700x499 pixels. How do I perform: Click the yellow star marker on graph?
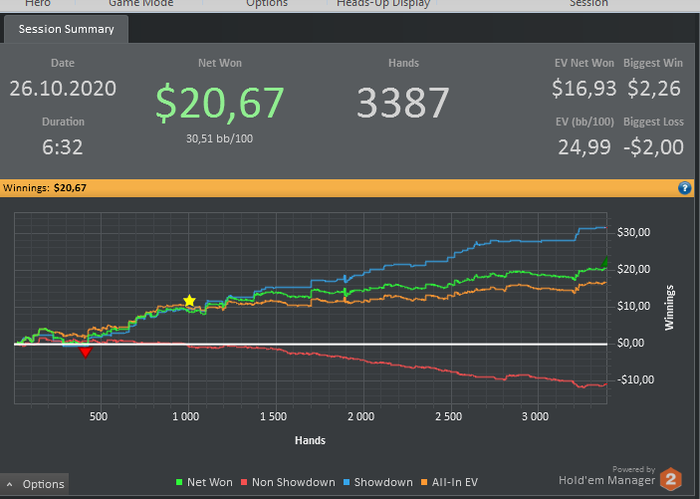tap(190, 300)
